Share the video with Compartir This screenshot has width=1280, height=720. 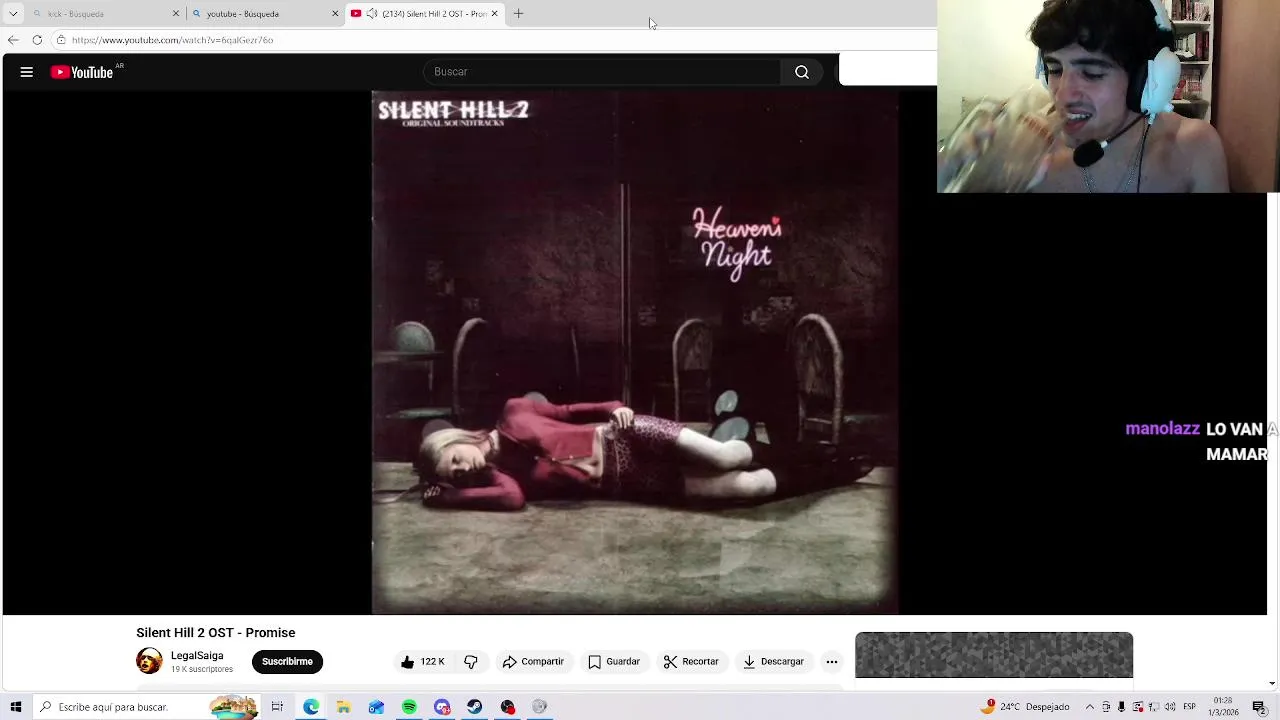(x=533, y=661)
